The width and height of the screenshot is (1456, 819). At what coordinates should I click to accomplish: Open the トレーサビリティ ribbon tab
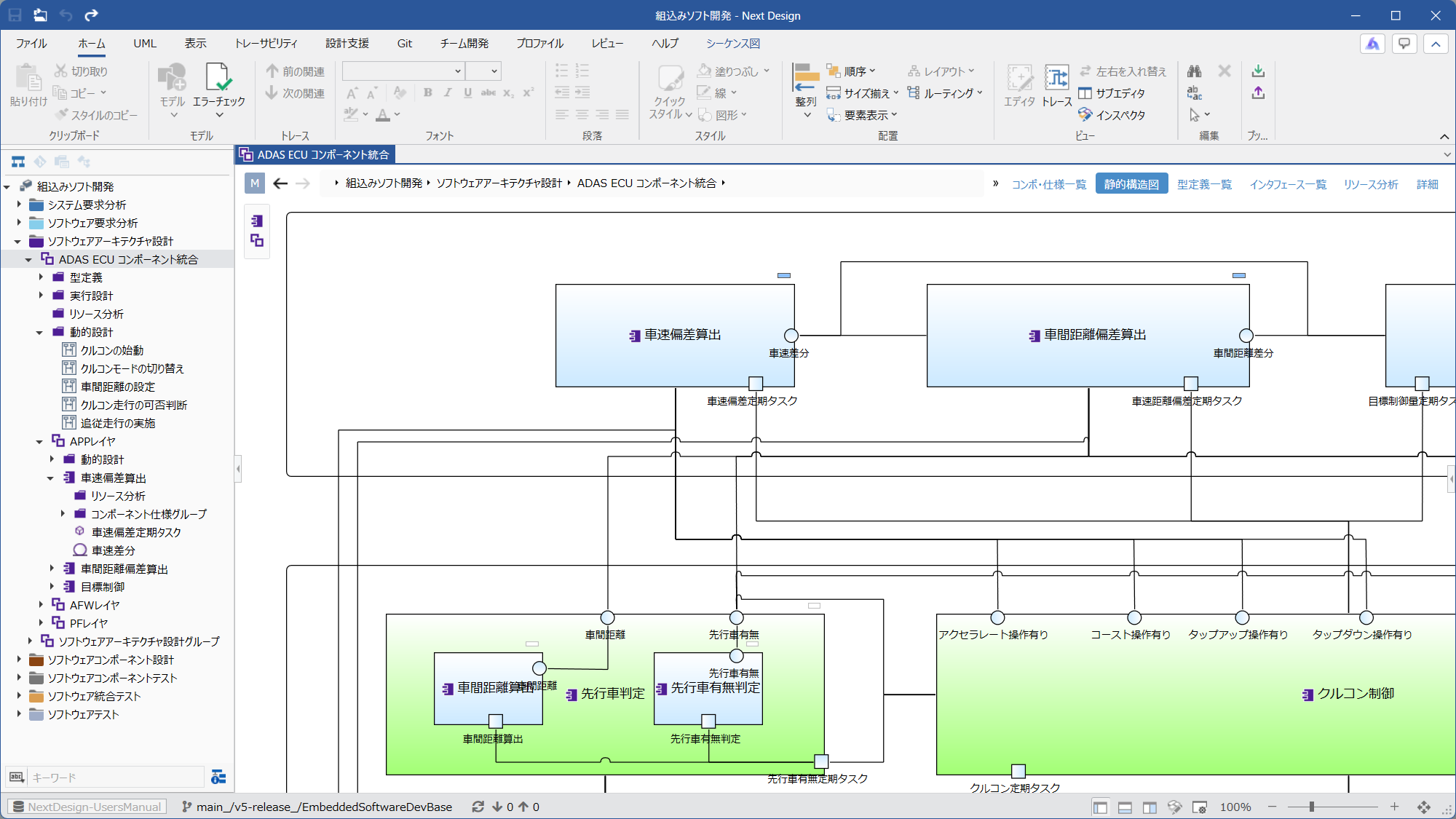pyautogui.click(x=266, y=44)
